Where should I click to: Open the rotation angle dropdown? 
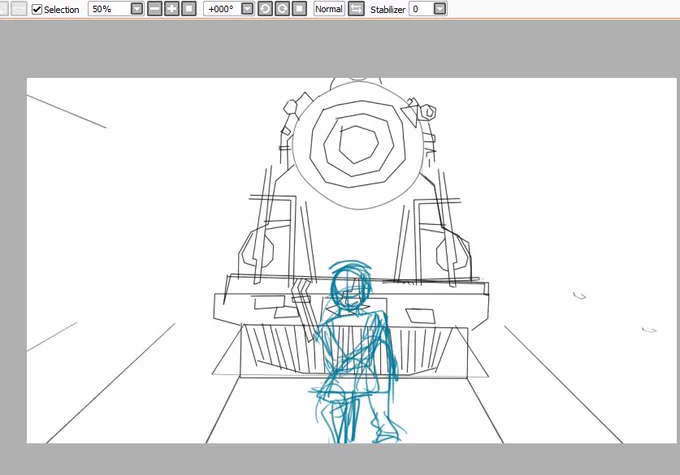tap(247, 9)
